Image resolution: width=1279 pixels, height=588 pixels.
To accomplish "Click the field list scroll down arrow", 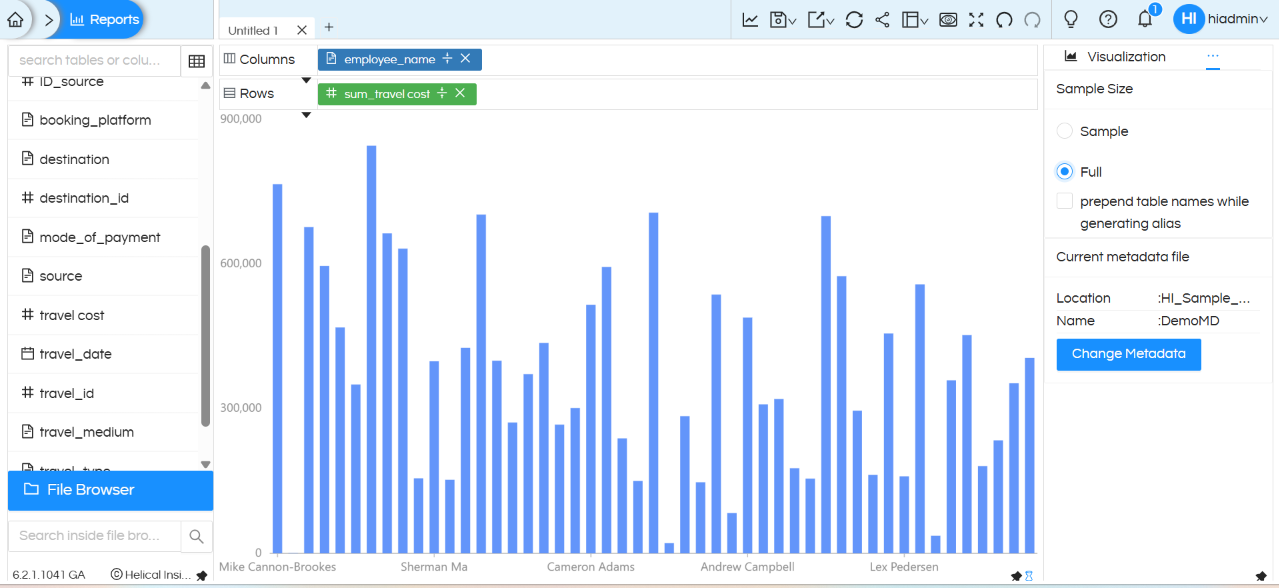I will click(206, 464).
